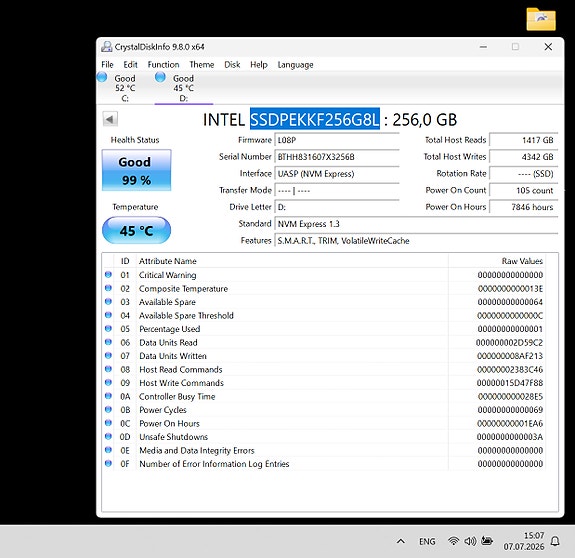Click the CrystalDiskInfo app icon in title bar
The height and width of the screenshot is (558, 575).
click(x=106, y=47)
